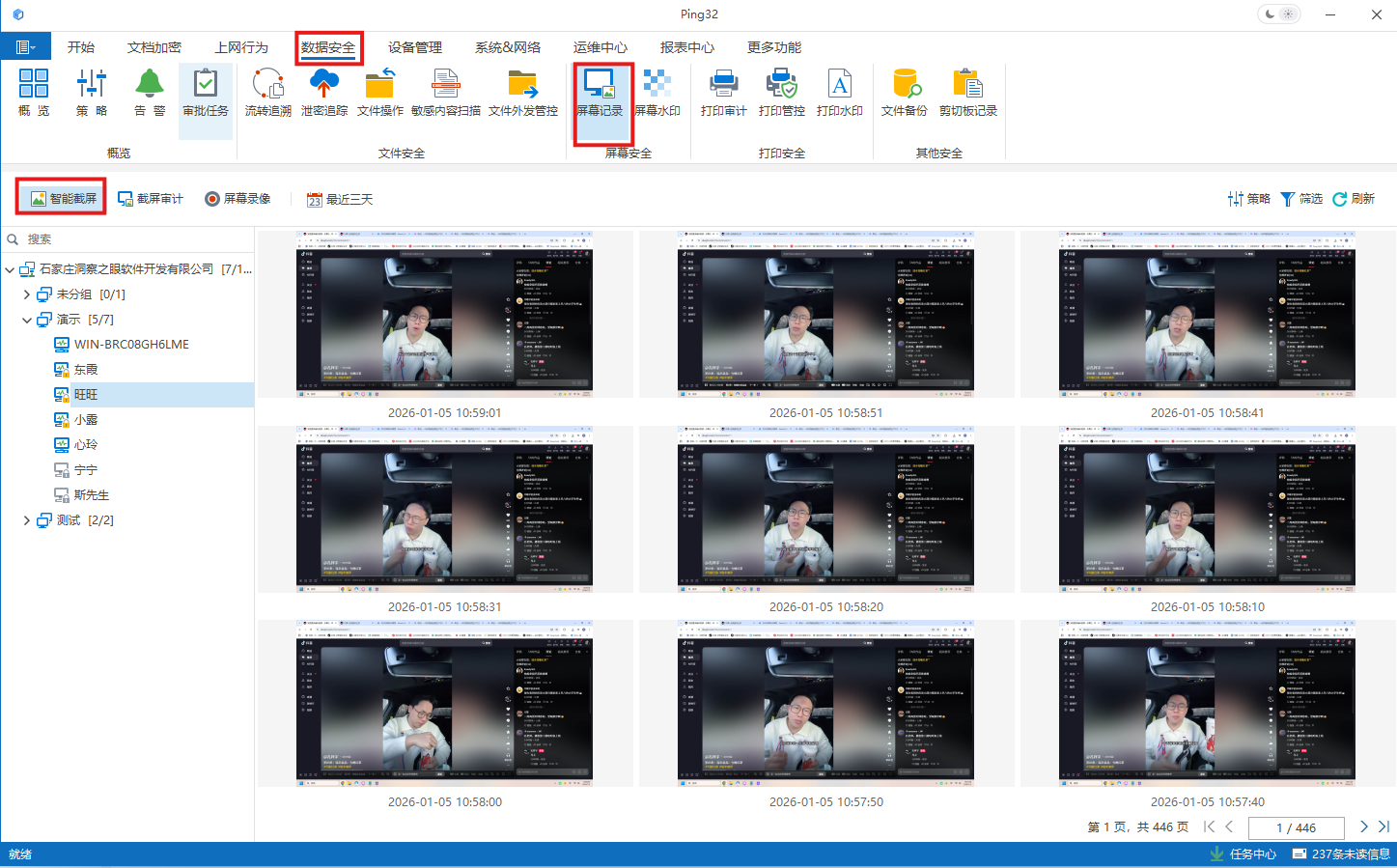
Task: Collapse the 演示 group in tree
Action: 26,320
